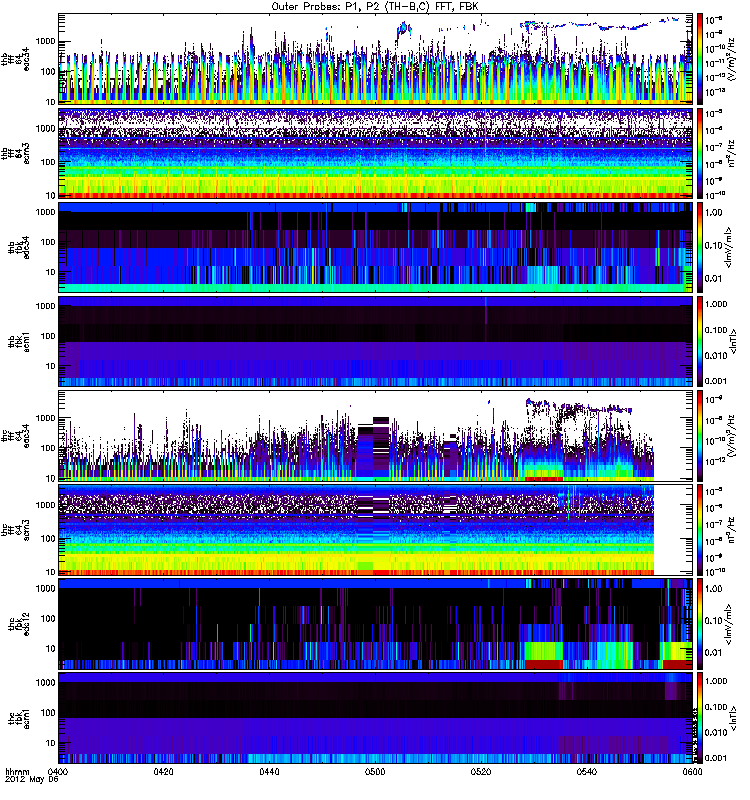Click the <|nT|> unit label of thc fbk scm1
750x800 pixels.
[x=734, y=719]
